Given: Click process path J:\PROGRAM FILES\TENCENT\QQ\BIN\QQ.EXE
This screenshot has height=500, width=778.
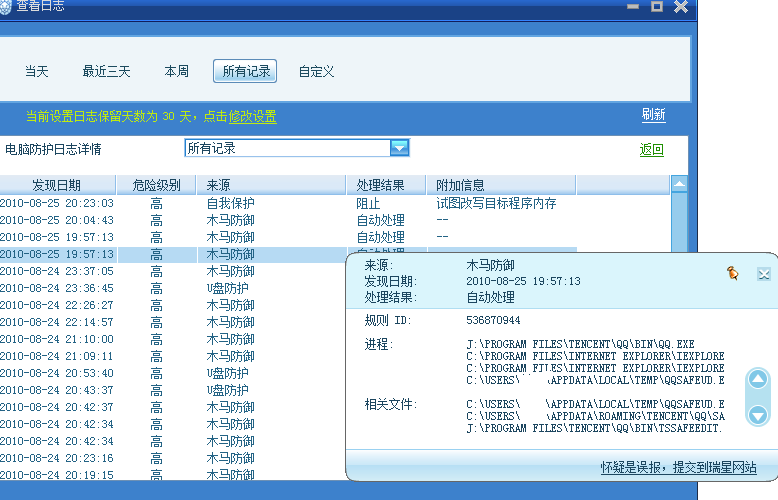Looking at the screenshot, I should [x=581, y=344].
